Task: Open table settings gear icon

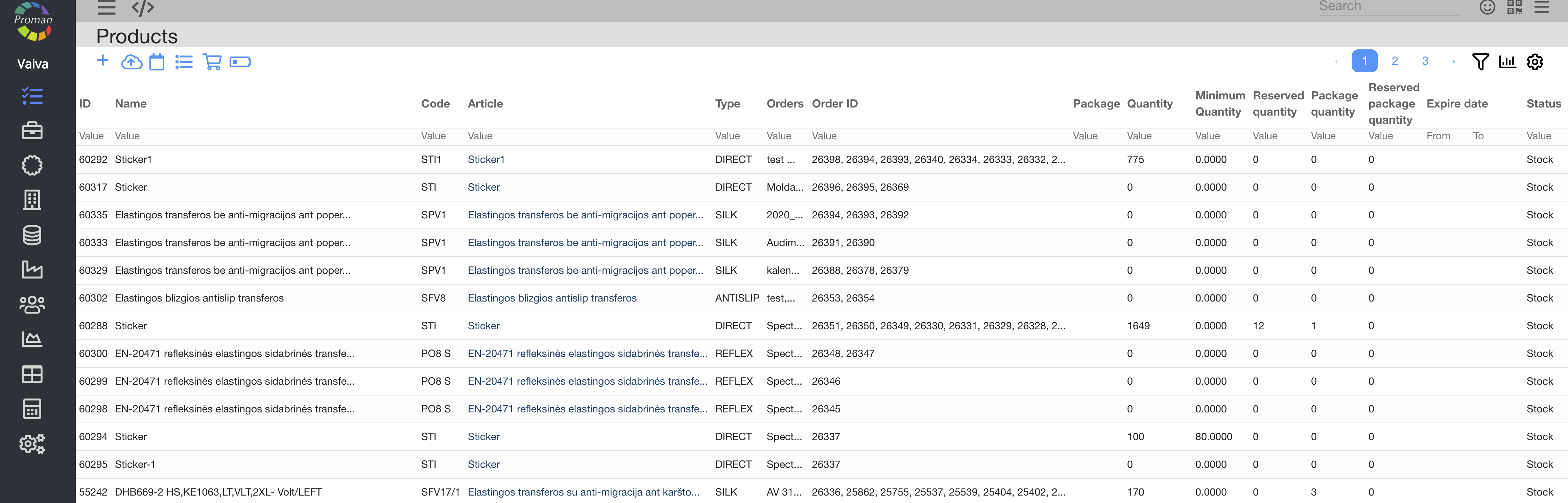Action: coord(1535,62)
